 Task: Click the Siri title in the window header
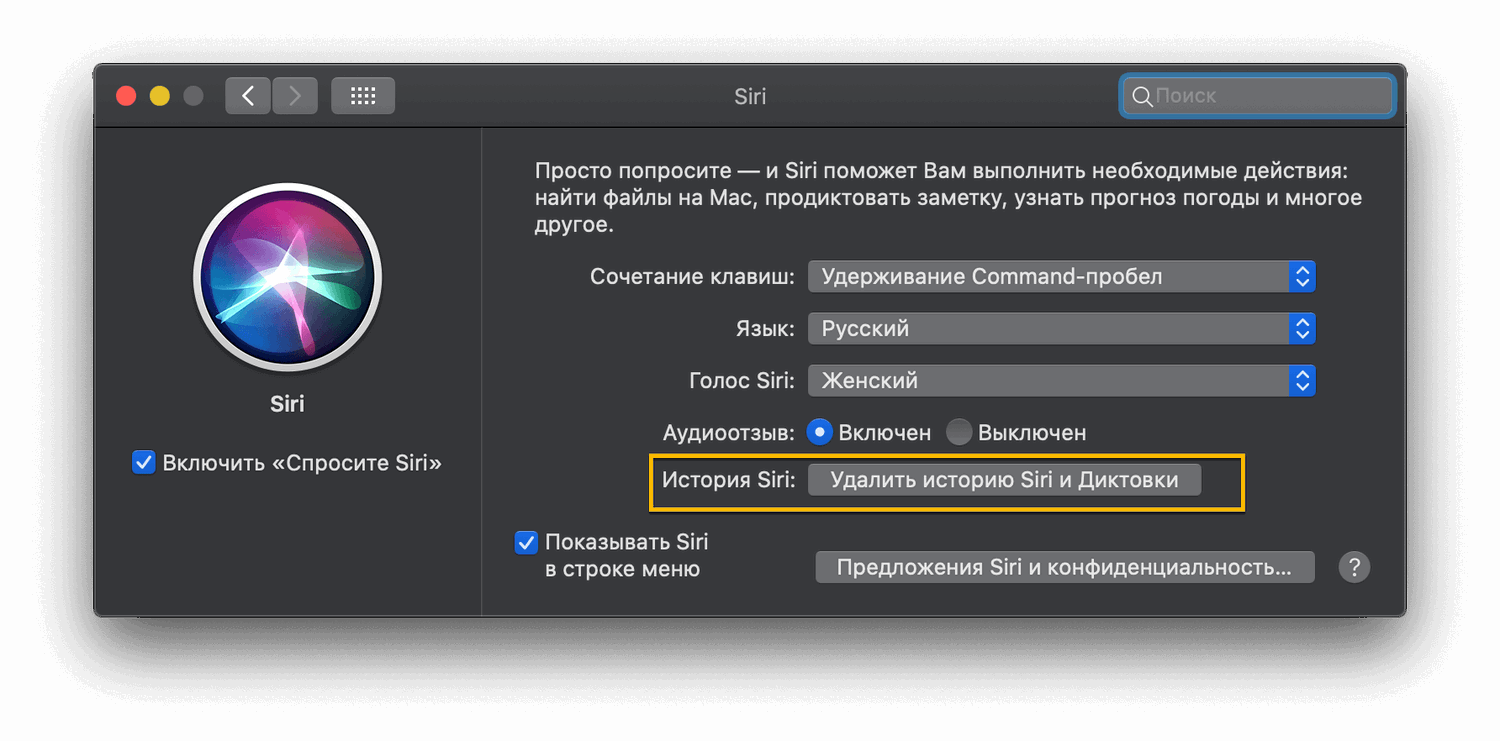(x=750, y=96)
